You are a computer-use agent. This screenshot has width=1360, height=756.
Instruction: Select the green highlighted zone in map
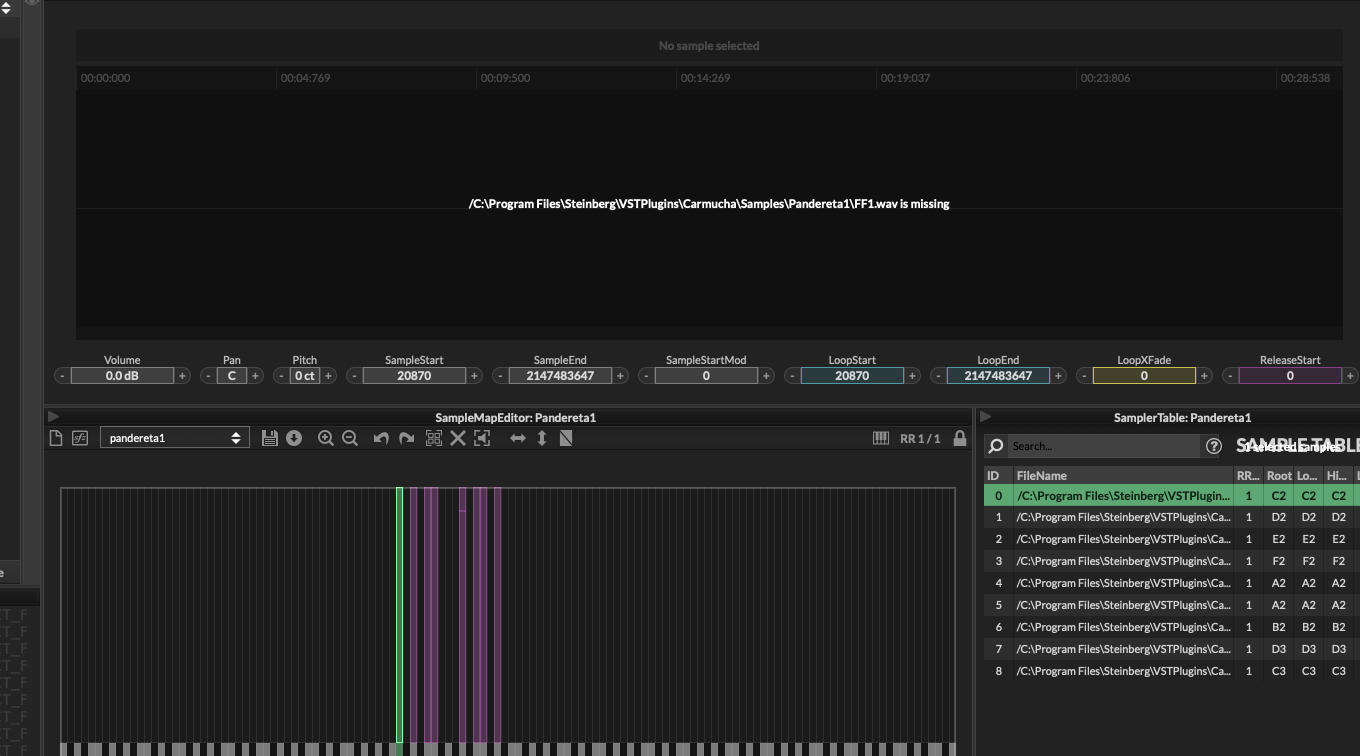tap(400, 615)
